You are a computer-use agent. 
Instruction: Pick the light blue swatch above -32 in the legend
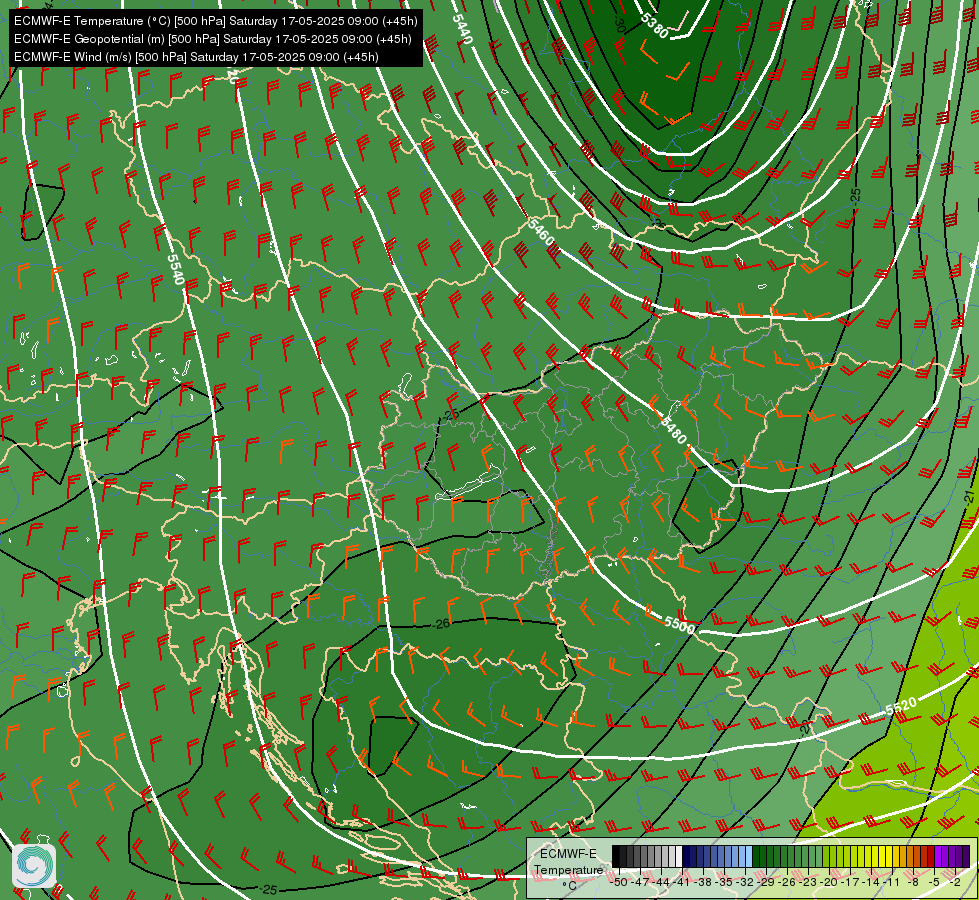click(x=749, y=856)
